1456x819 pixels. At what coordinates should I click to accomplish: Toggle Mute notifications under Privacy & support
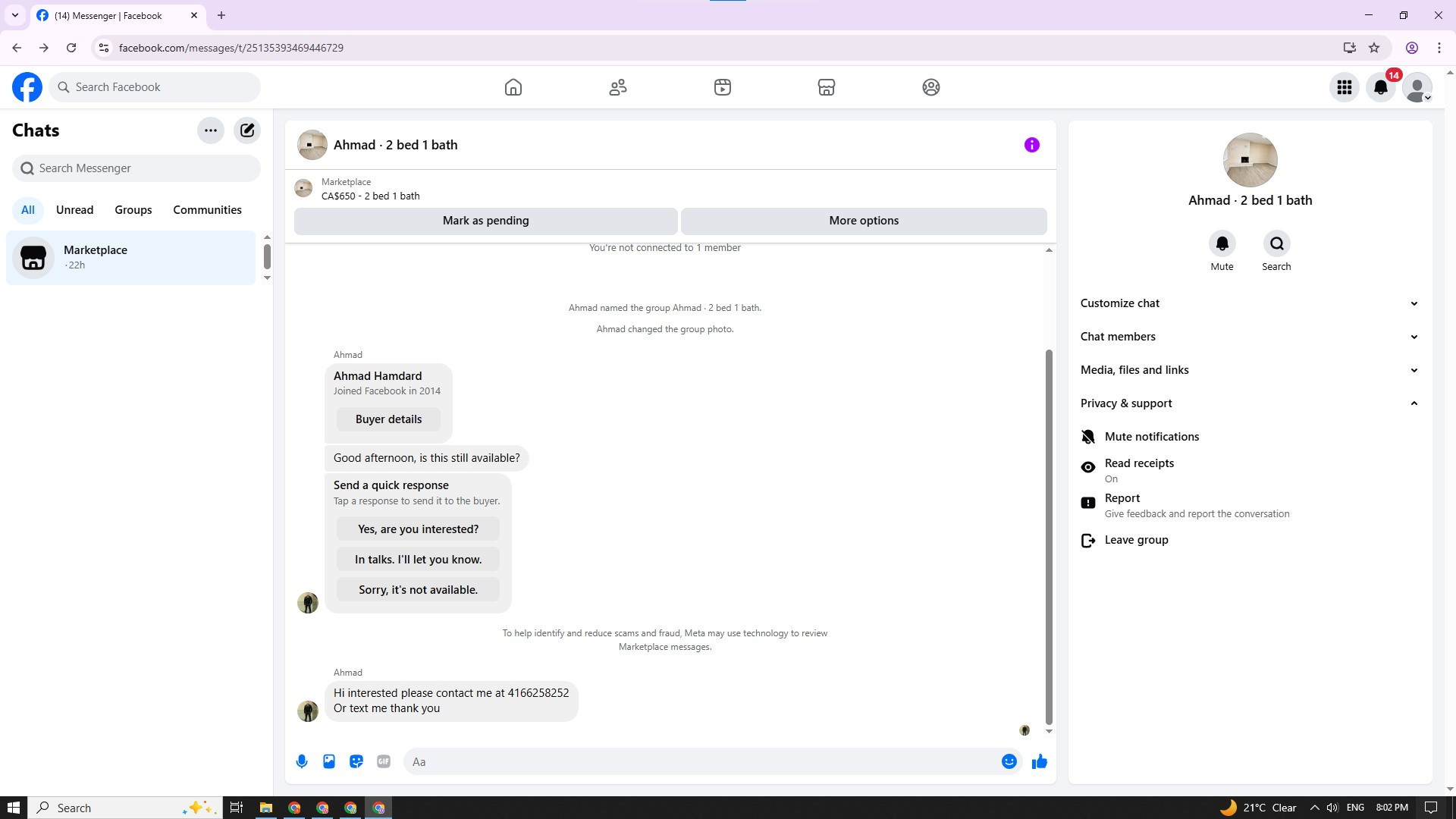(x=1151, y=437)
